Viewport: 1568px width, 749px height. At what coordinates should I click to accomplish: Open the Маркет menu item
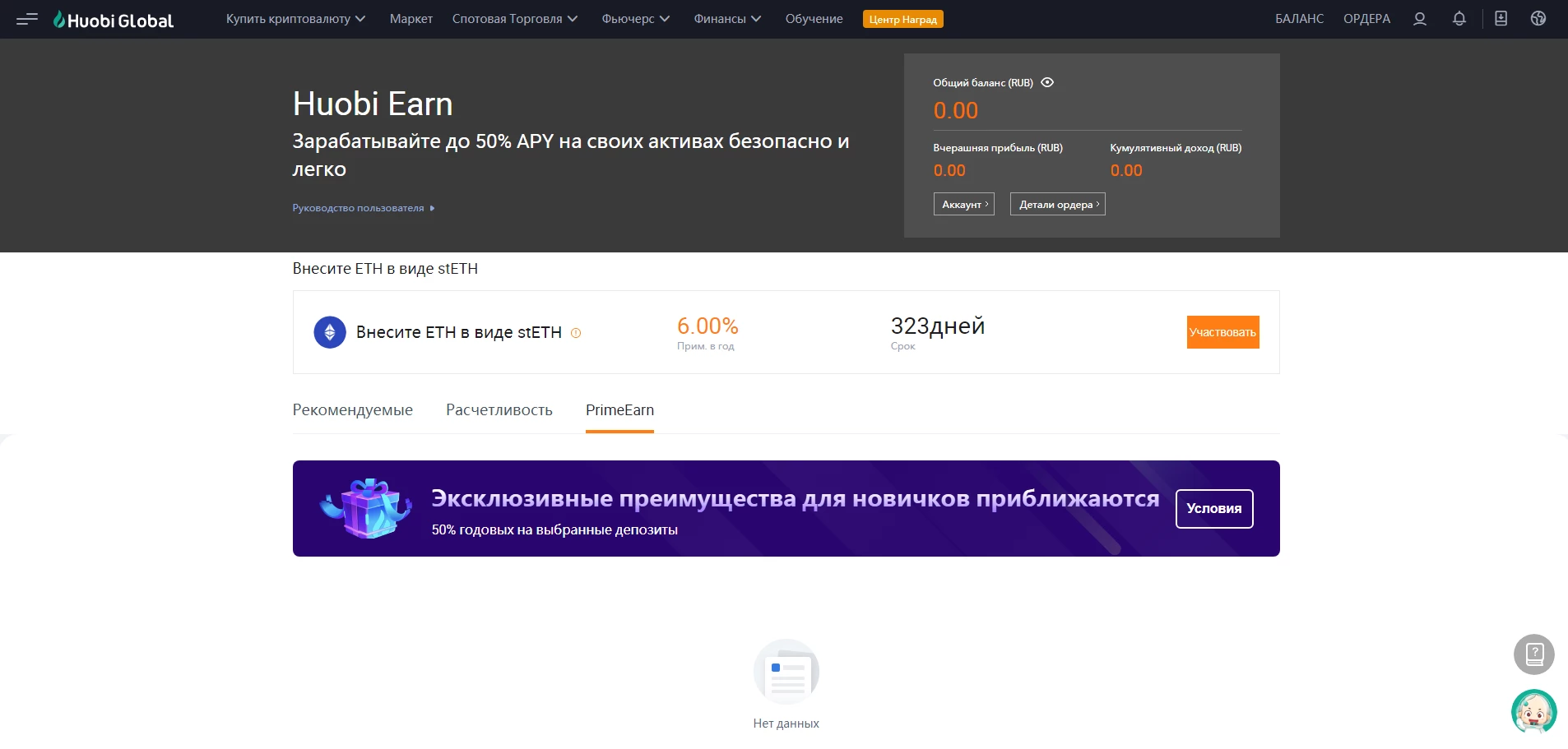click(411, 19)
